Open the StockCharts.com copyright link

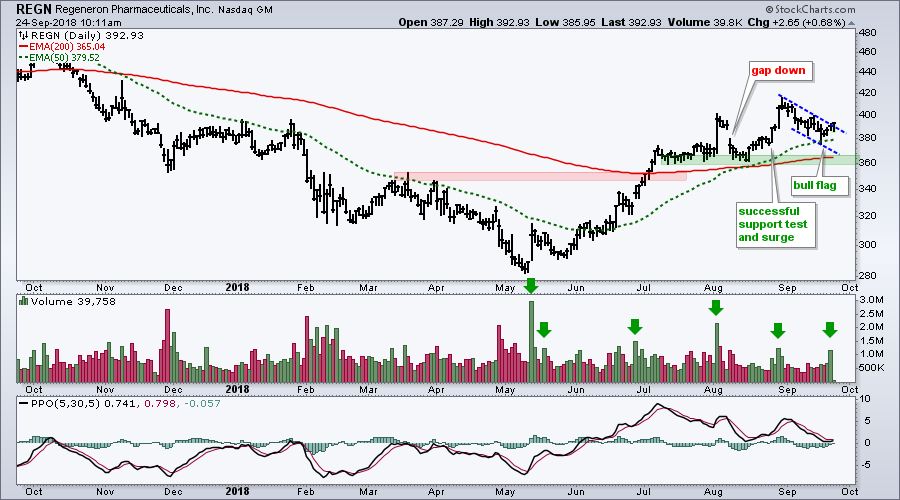[810, 9]
